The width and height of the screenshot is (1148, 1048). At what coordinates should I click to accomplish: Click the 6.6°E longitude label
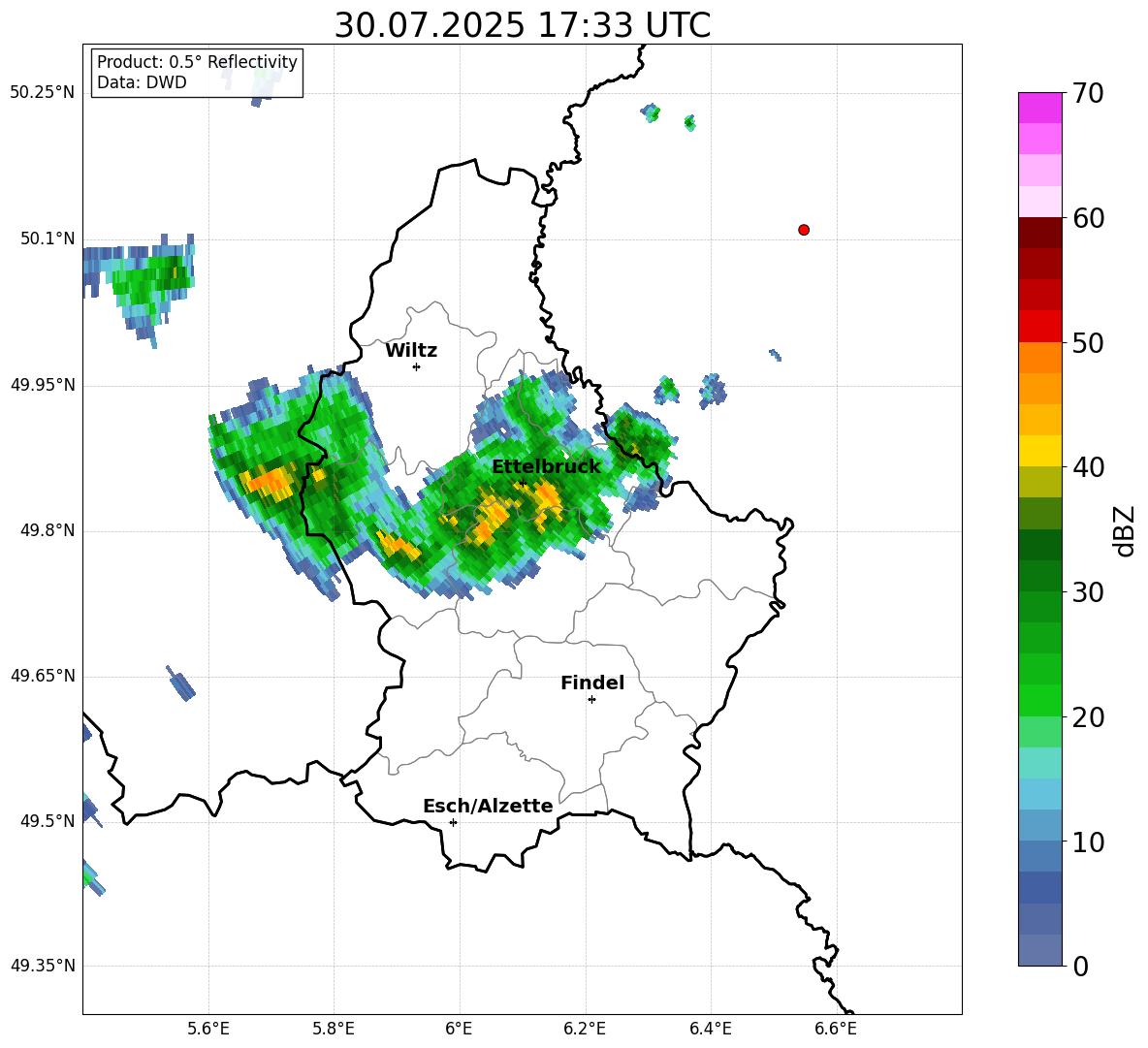[836, 1029]
